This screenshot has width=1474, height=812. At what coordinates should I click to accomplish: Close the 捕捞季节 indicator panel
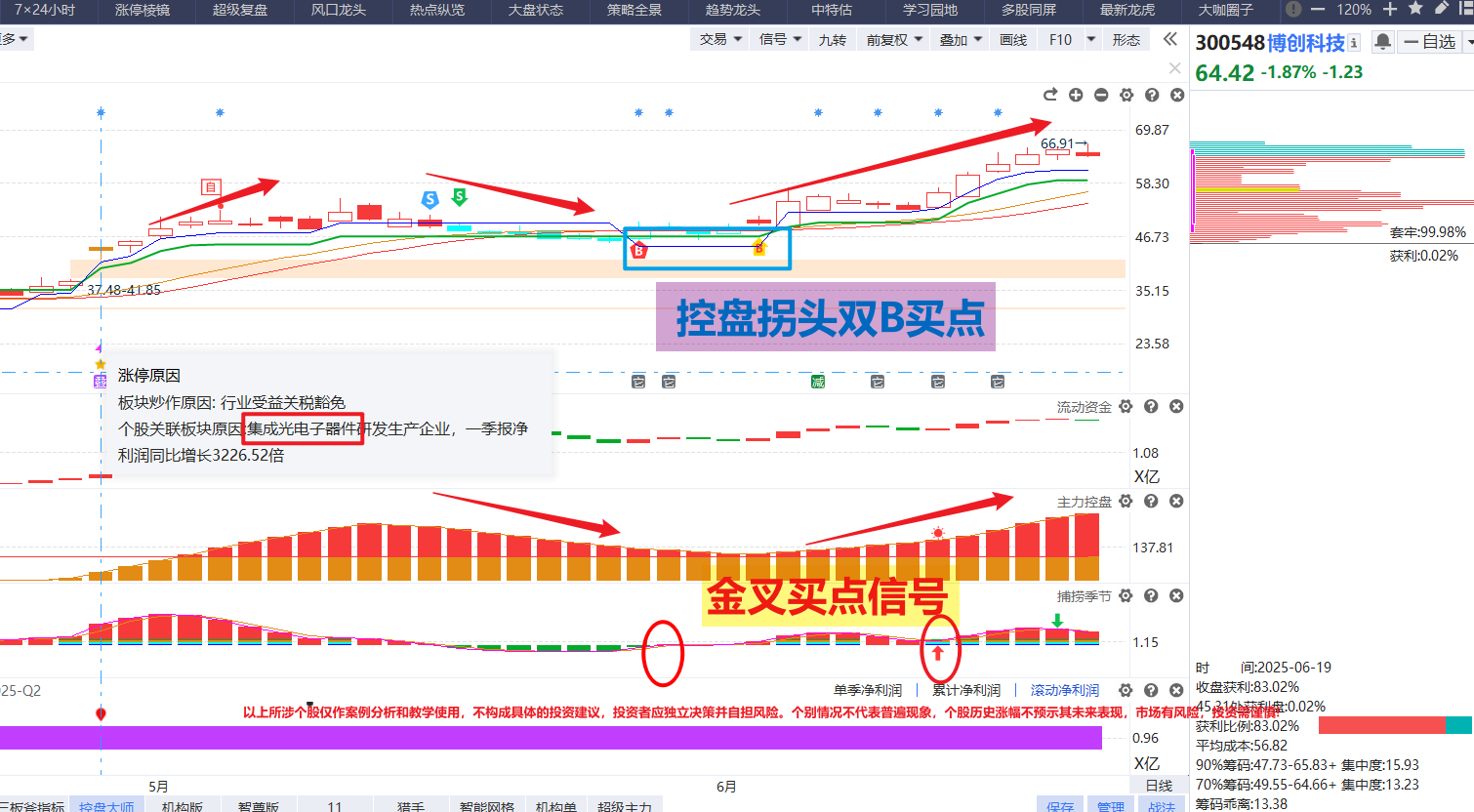pos(1176,595)
